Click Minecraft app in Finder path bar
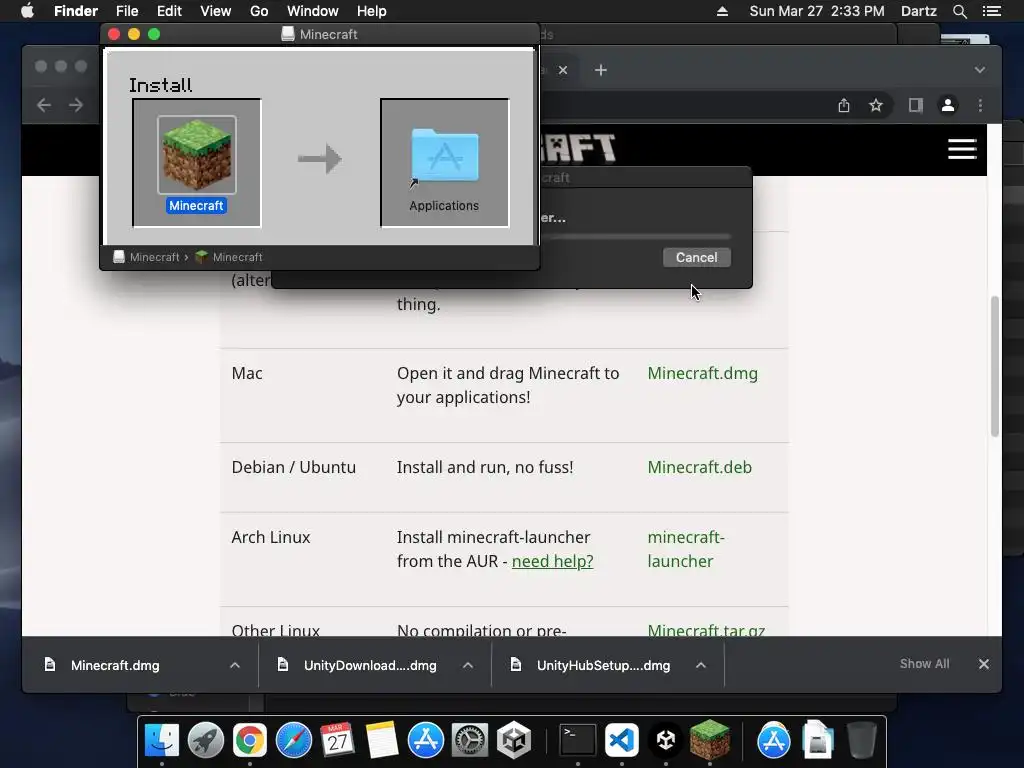The height and width of the screenshot is (768, 1024). [229, 257]
